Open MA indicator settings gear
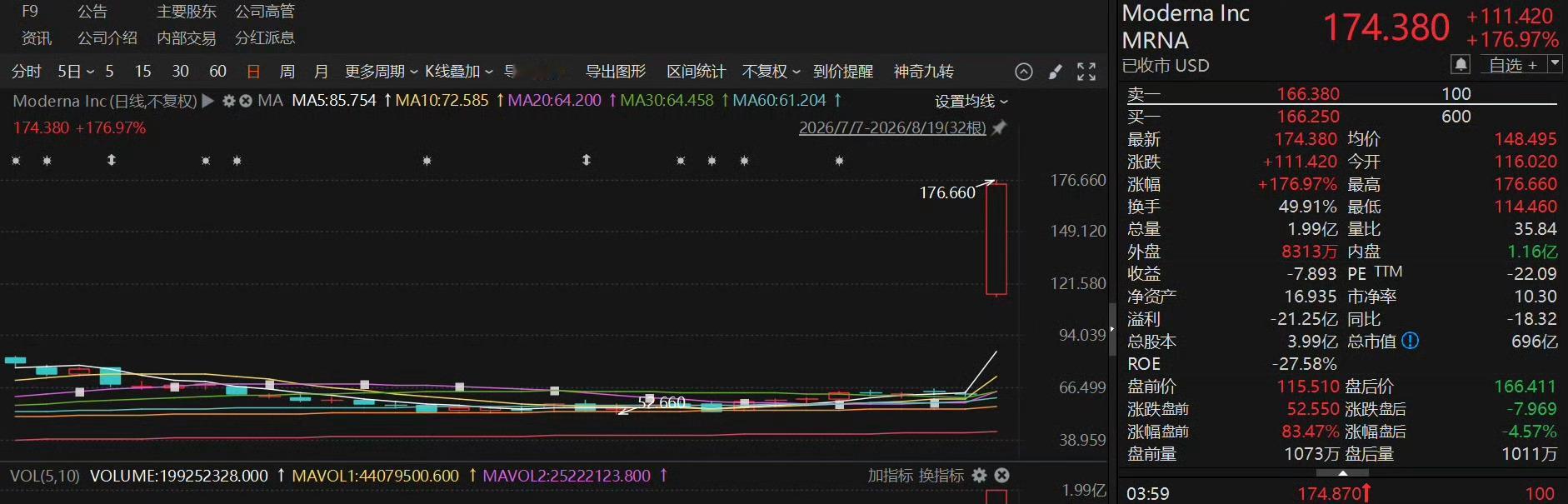The image size is (1568, 504). (229, 101)
